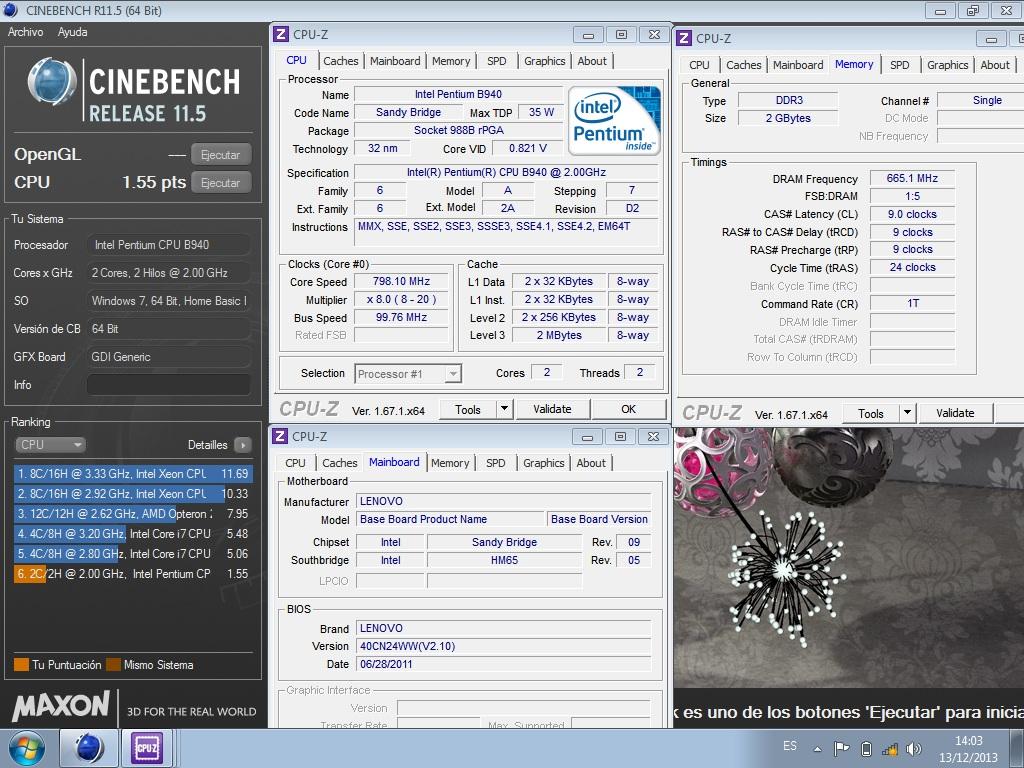1024x768 pixels.
Task: Run the OpenGL test with Ejecutar
Action: pos(221,155)
